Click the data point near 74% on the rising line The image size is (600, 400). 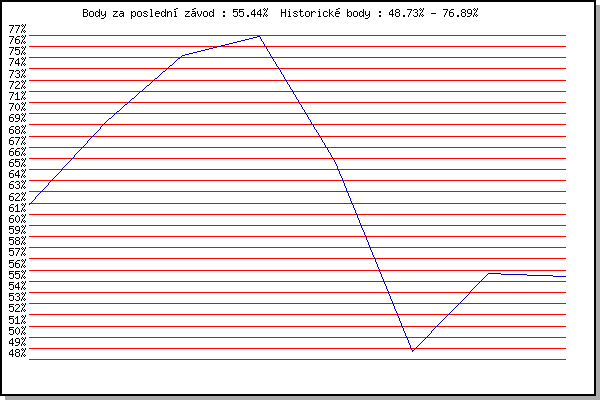point(183,56)
